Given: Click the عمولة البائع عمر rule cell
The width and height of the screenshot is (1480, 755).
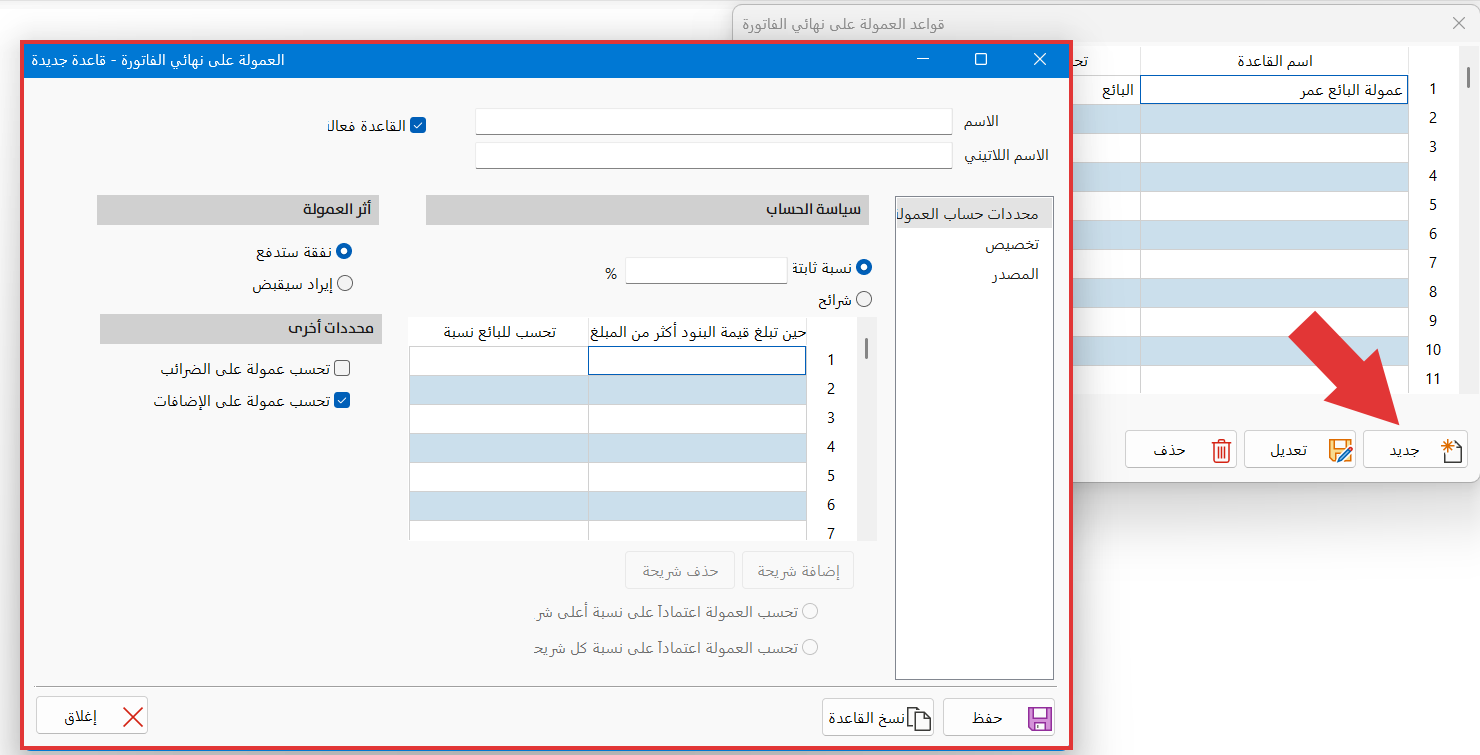Looking at the screenshot, I should coord(1274,90).
